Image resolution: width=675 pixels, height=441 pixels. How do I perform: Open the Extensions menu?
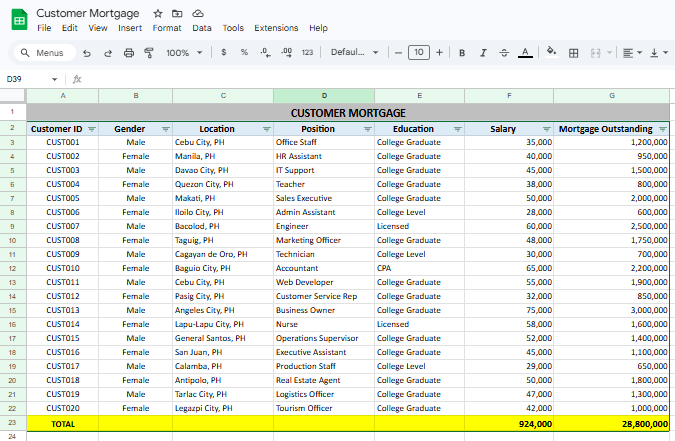tap(276, 28)
